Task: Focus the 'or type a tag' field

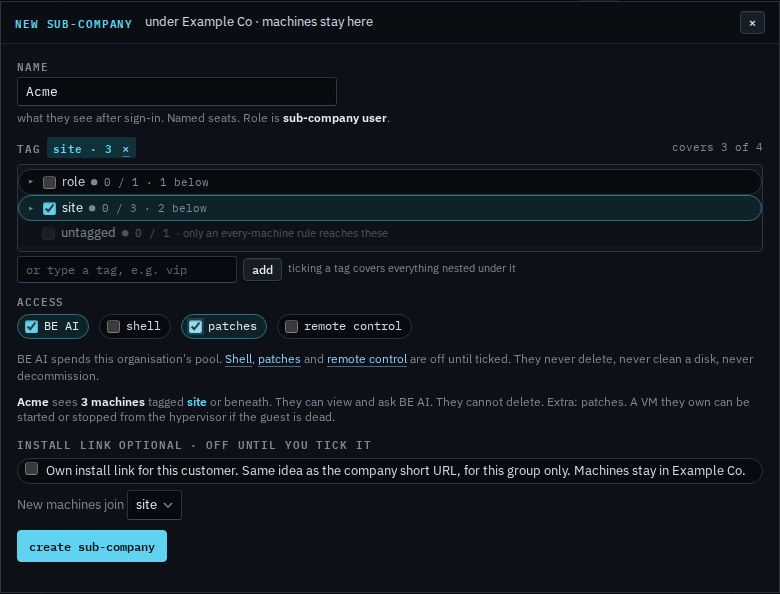Action: [x=127, y=270]
